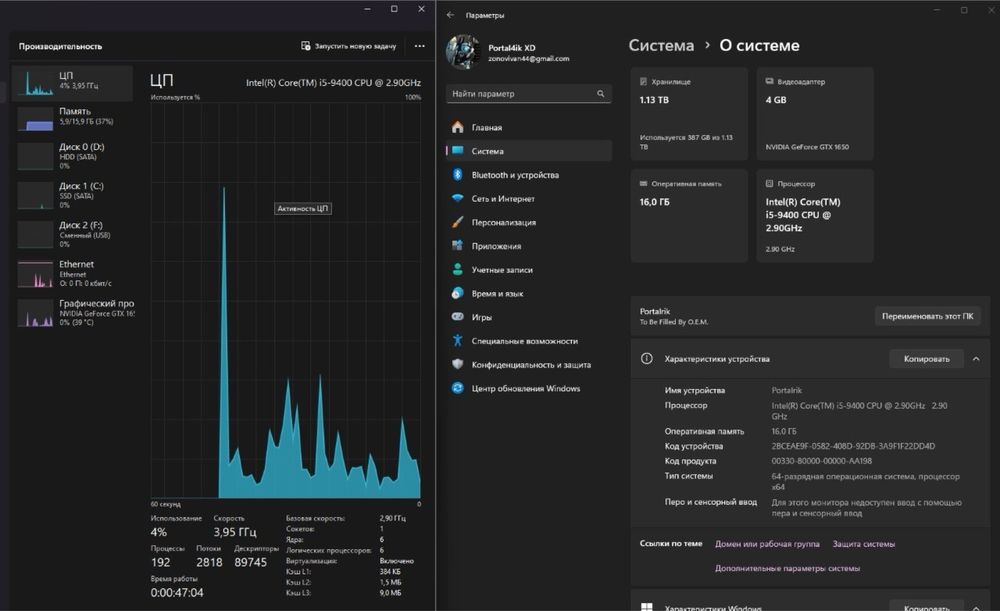Viewport: 1000px width, 611px height.
Task: Click the Дескрипторы count 89745
Action: pyautogui.click(x=250, y=563)
